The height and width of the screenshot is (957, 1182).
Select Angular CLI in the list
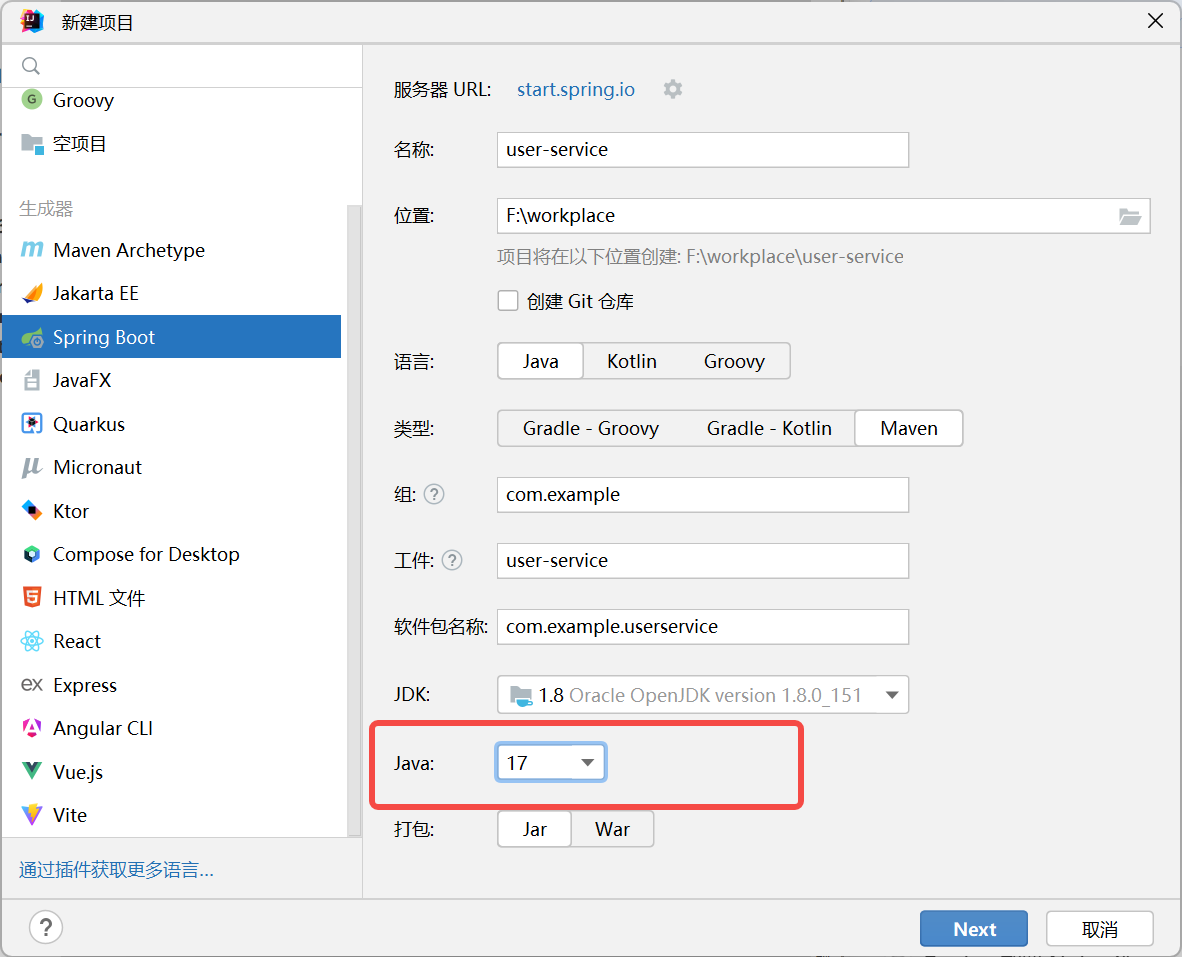coord(171,729)
